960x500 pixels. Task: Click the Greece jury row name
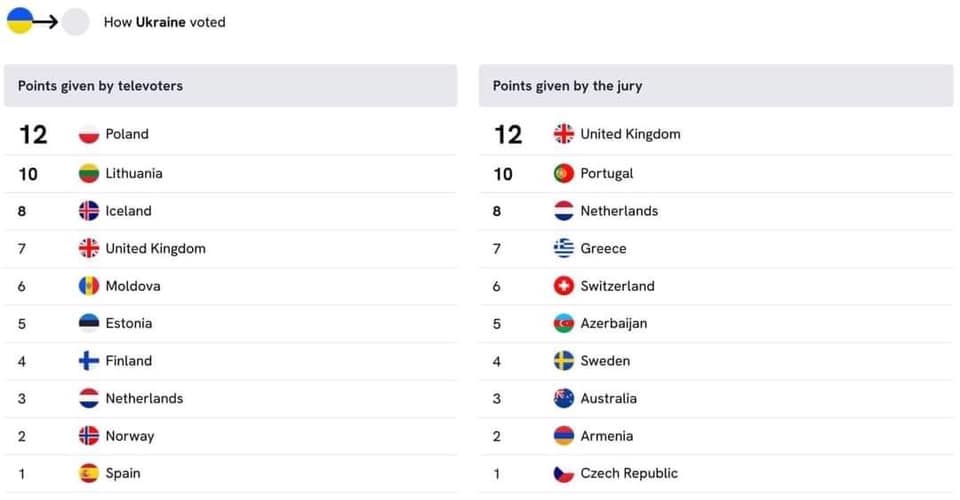[603, 248]
